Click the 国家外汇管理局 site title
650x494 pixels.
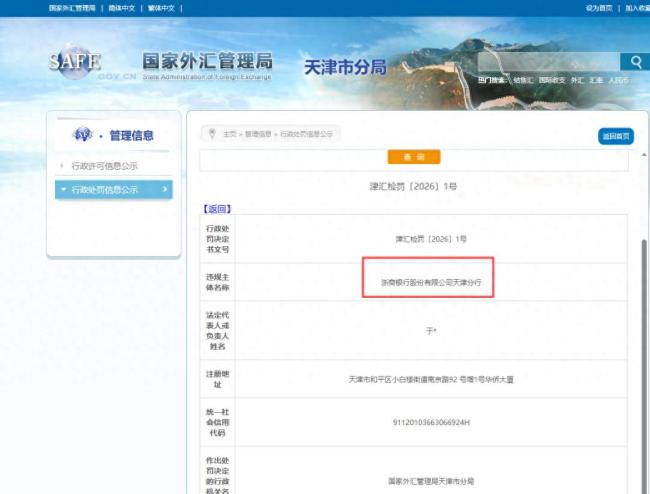[x=207, y=61]
